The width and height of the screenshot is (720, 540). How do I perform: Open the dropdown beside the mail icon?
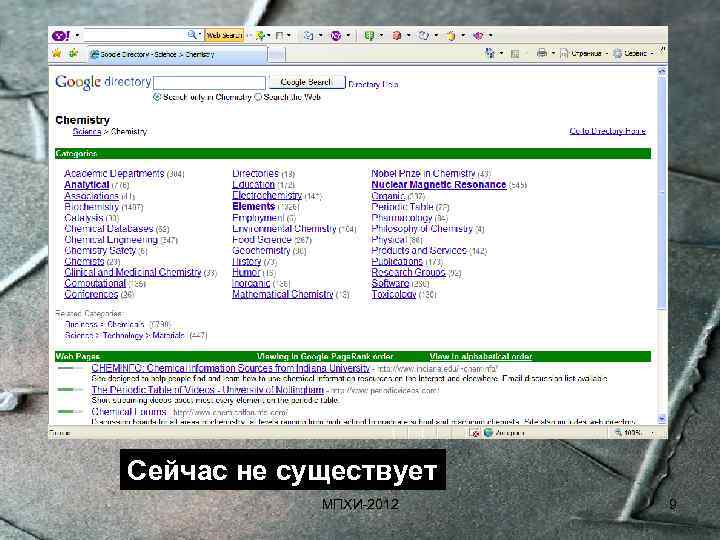point(321,35)
